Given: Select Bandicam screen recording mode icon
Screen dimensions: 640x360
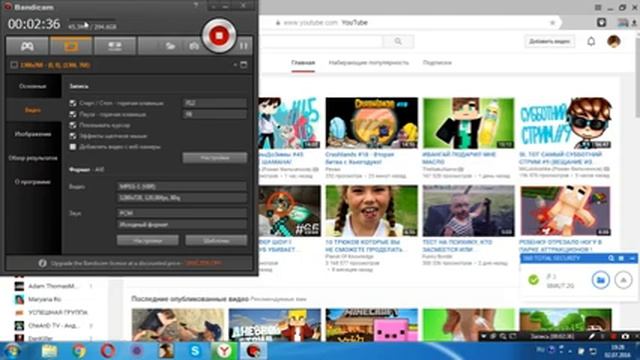Looking at the screenshot, I should point(71,46).
